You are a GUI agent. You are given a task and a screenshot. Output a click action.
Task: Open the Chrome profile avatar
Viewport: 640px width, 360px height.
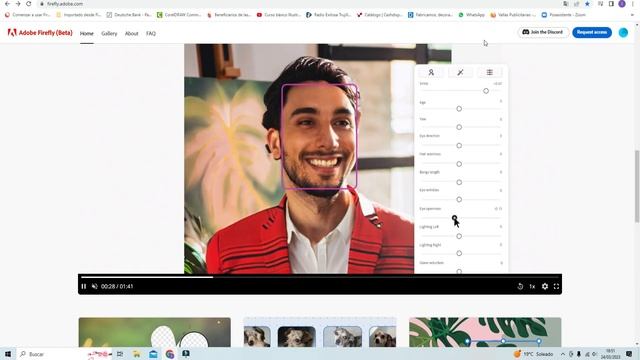pyautogui.click(x=622, y=4)
